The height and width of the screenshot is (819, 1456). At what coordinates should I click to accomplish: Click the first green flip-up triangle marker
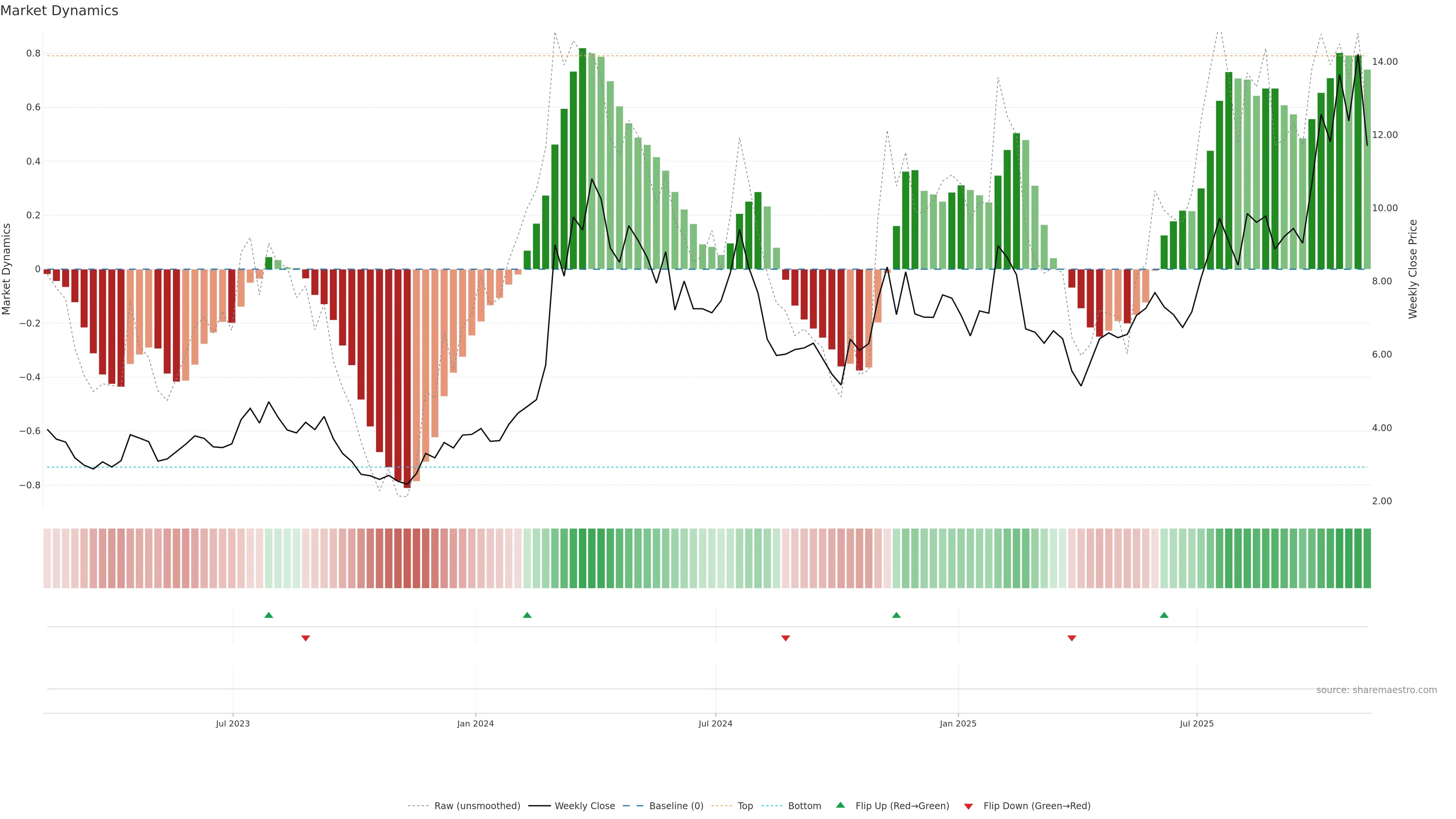click(x=268, y=615)
